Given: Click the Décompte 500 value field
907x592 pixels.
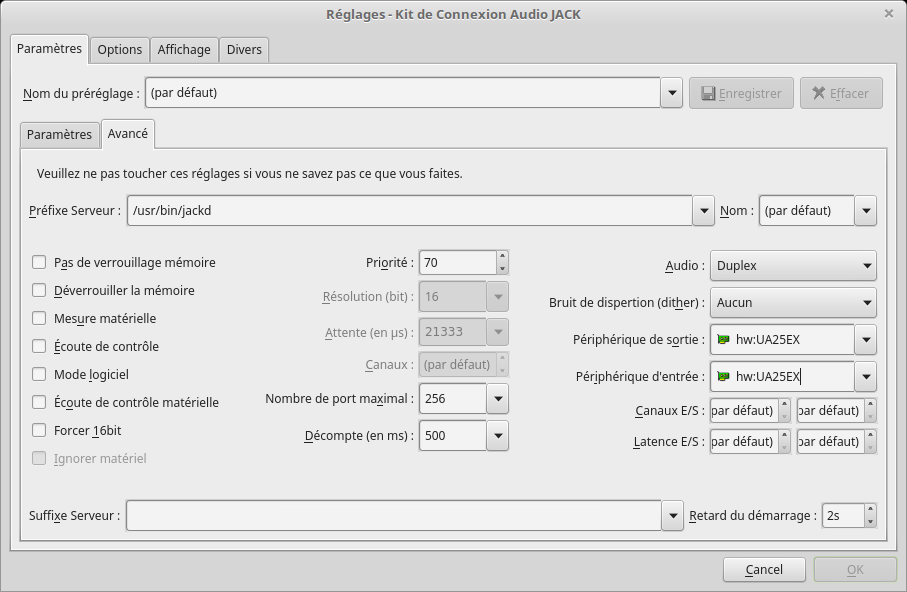Looking at the screenshot, I should pos(453,436).
